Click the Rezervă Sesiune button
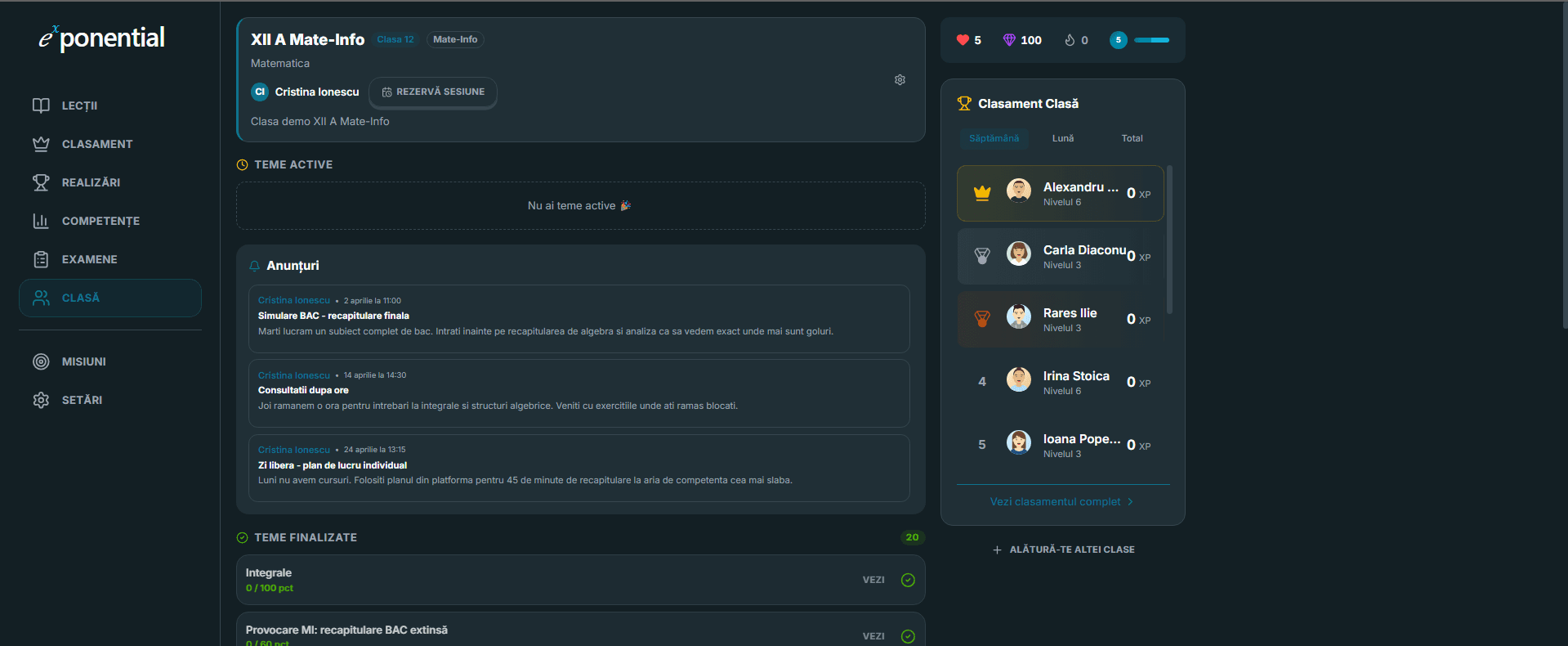The width and height of the screenshot is (1568, 646). click(x=433, y=92)
